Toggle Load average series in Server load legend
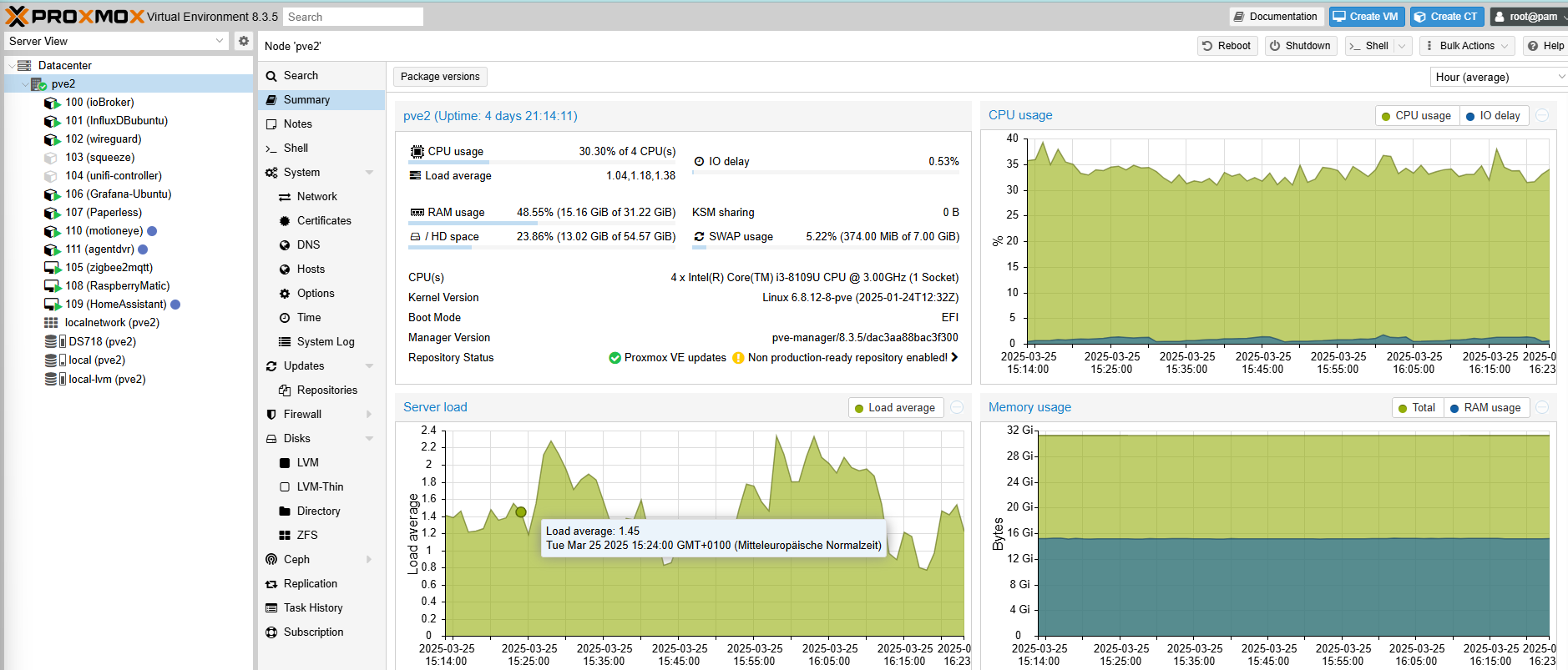 pyautogui.click(x=896, y=408)
